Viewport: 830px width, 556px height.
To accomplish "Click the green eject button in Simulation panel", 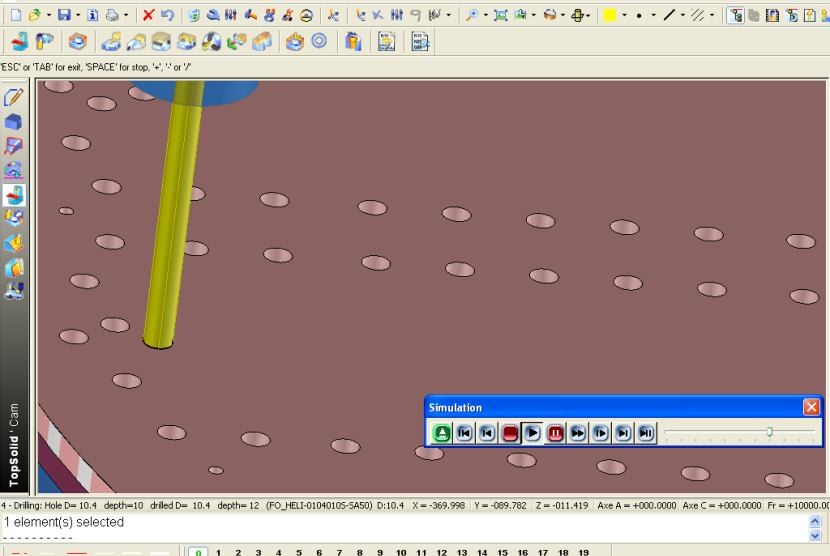I will coord(441,433).
